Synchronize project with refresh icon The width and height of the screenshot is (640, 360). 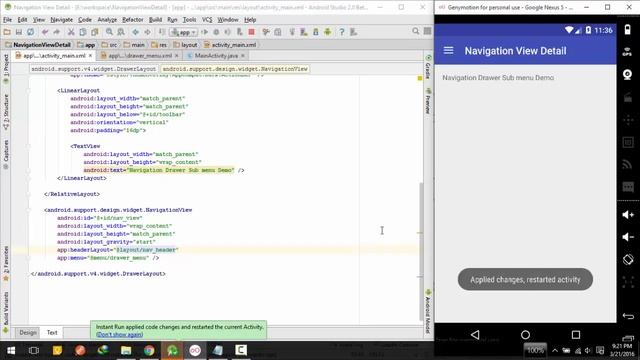31,32
